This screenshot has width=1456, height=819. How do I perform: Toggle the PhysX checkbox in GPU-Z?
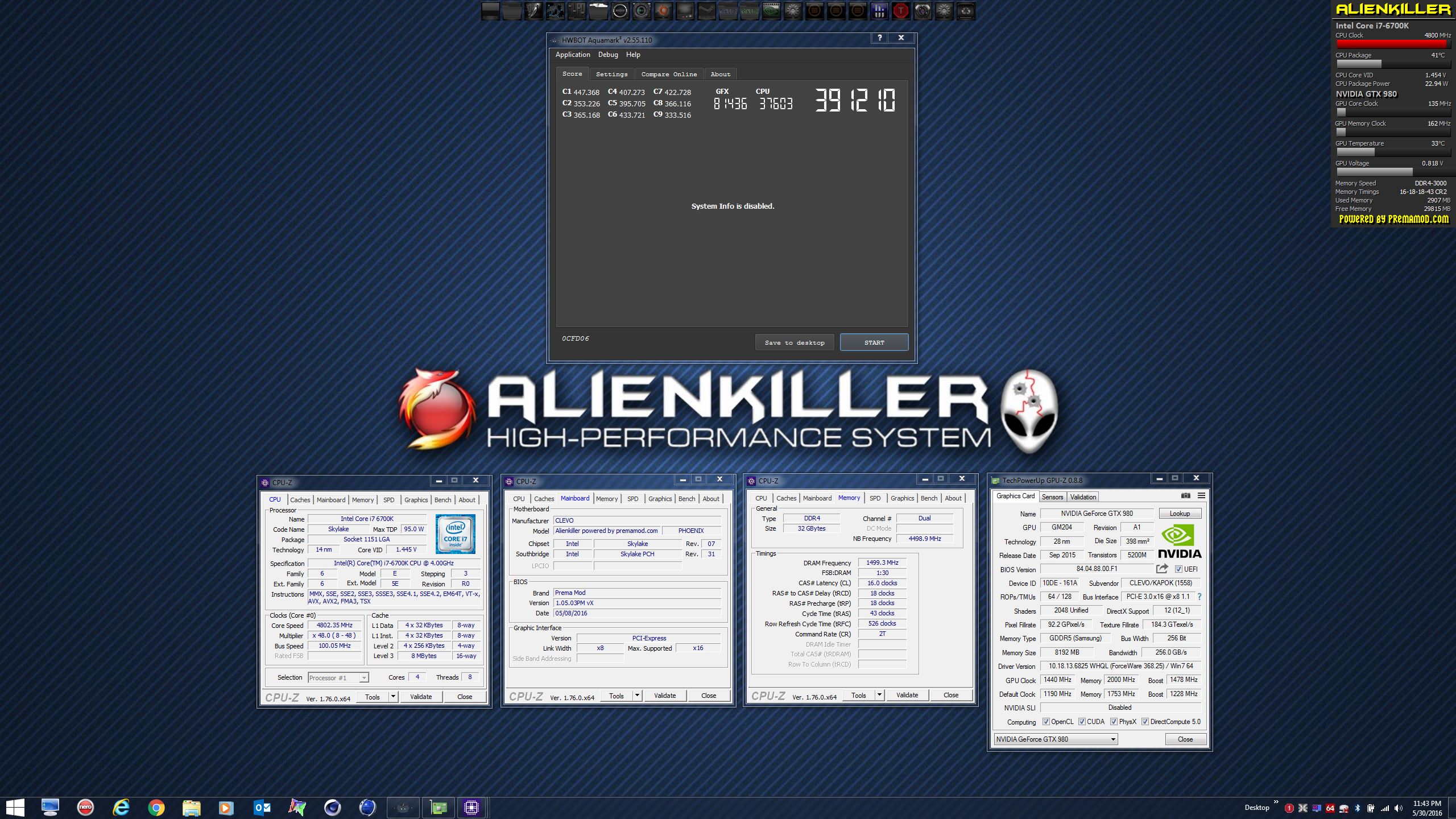[x=1114, y=722]
